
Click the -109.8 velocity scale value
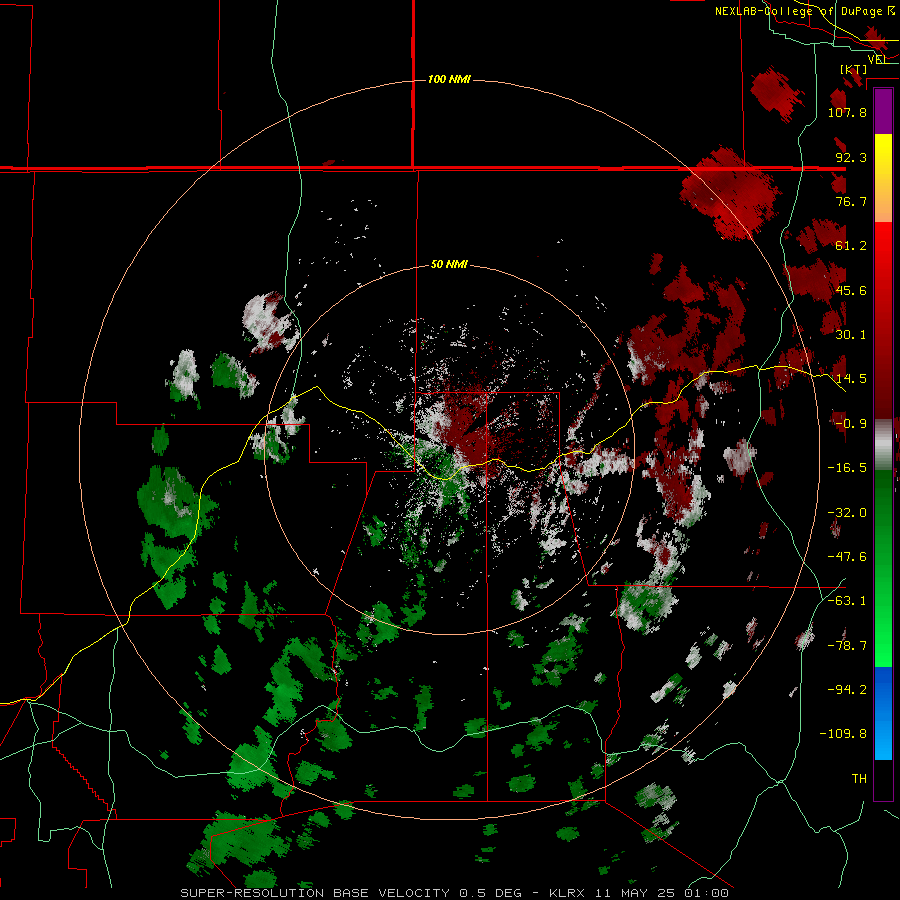[843, 734]
